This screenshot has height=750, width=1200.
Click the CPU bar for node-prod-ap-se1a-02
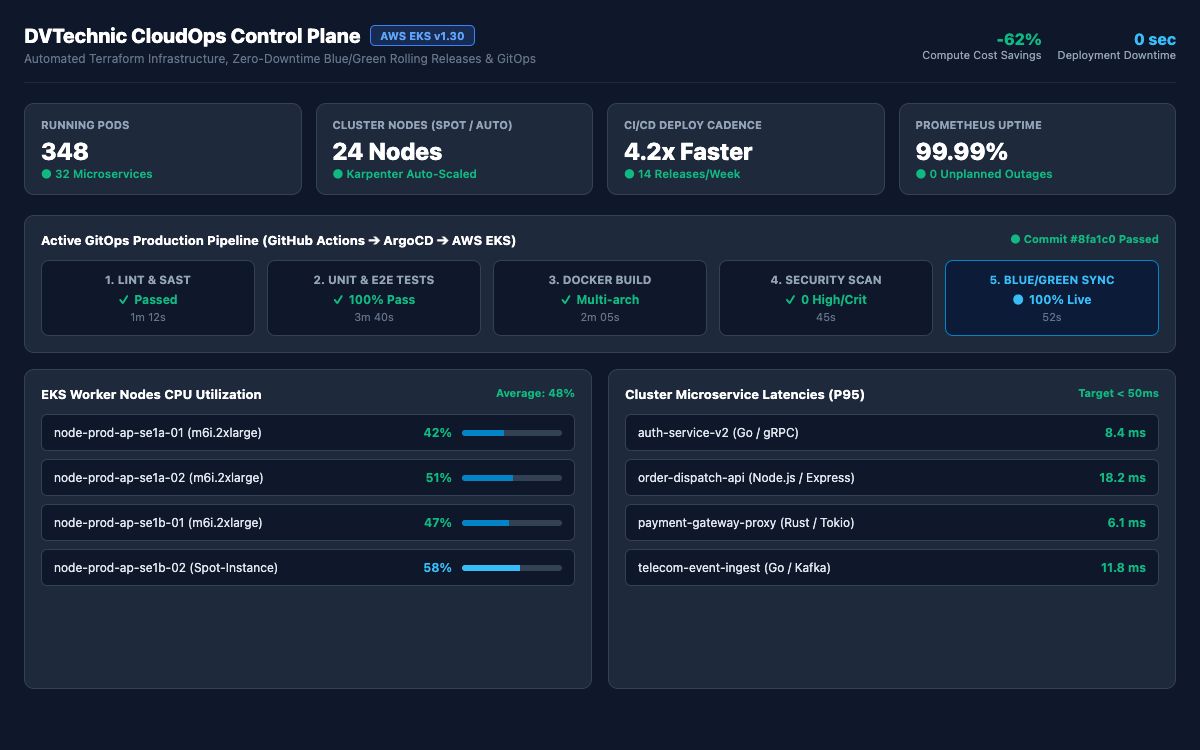[x=512, y=478]
